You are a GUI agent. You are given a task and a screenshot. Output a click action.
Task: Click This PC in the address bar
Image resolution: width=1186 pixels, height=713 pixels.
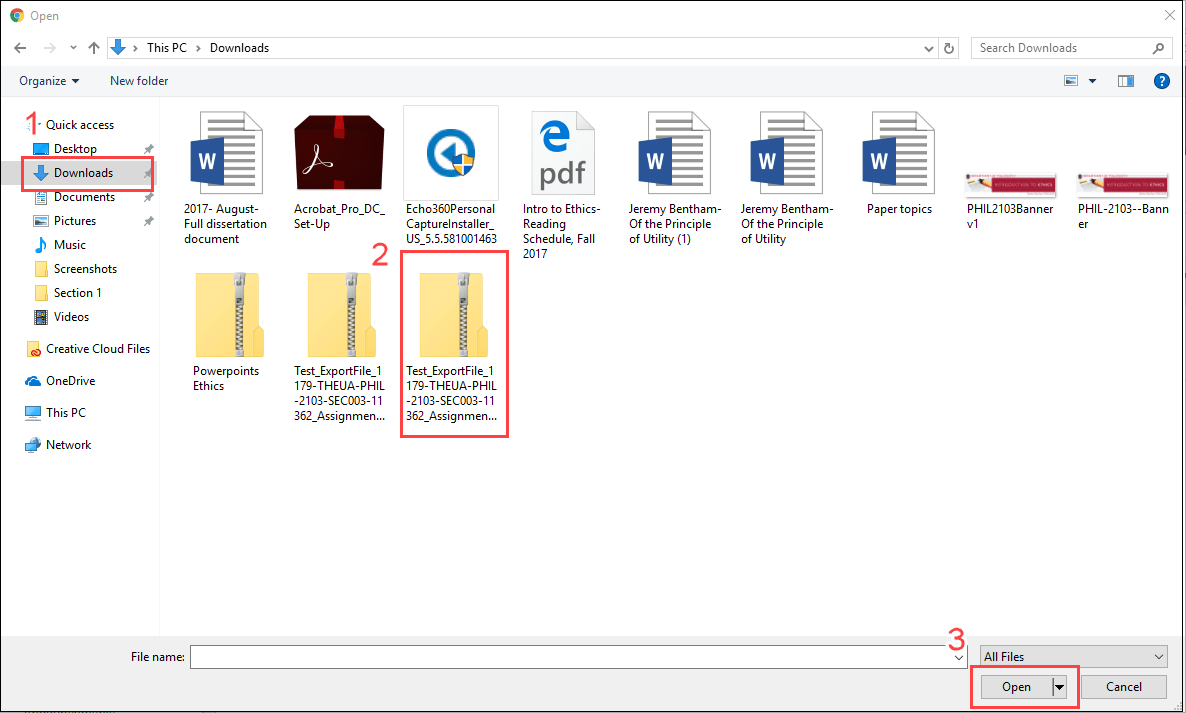[x=167, y=47]
